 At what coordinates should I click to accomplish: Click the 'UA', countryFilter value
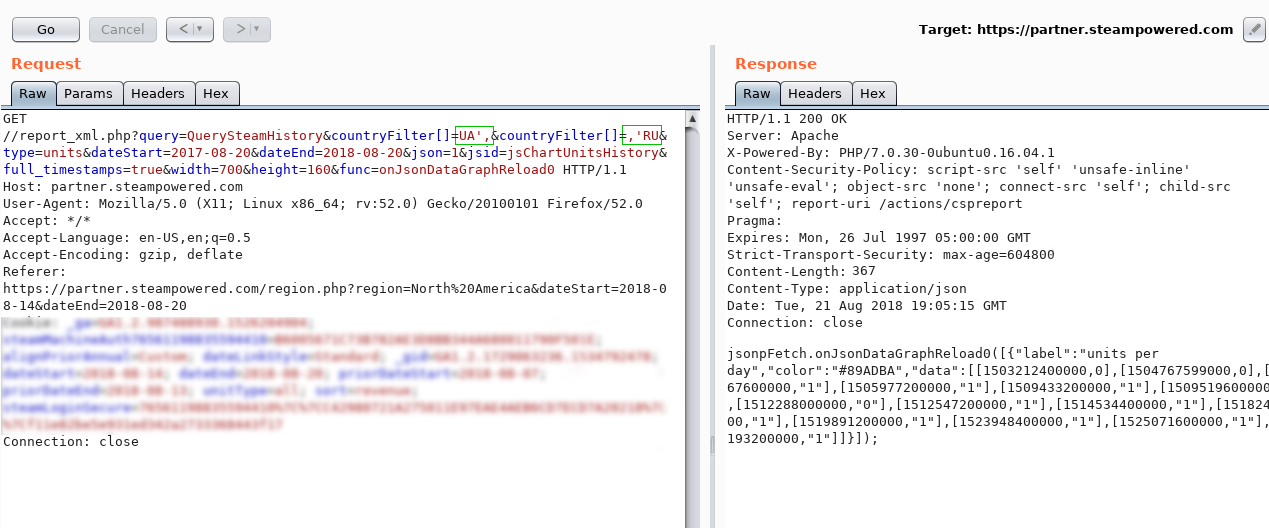tap(474, 136)
